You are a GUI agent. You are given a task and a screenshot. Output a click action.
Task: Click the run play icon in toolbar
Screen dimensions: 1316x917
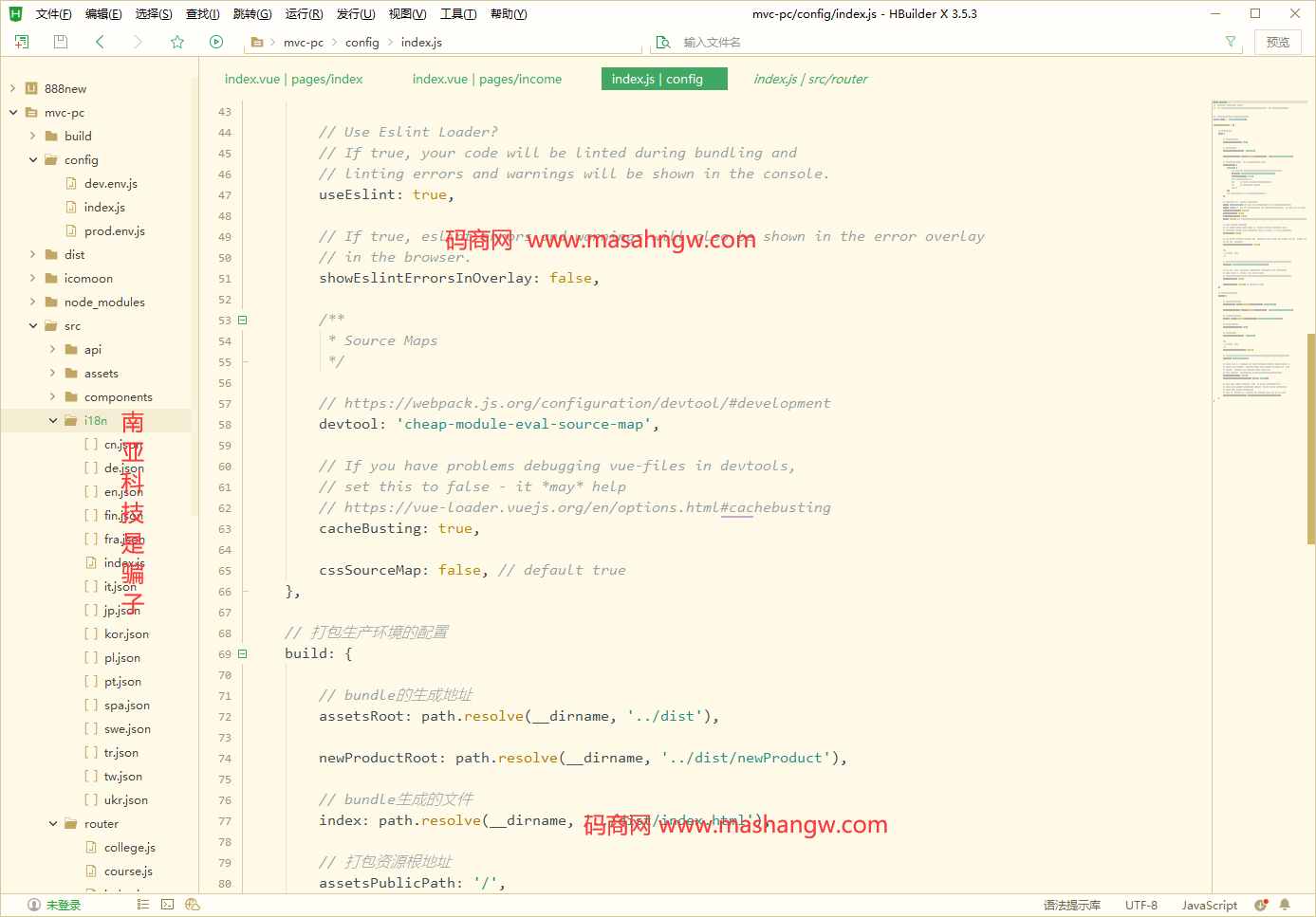pyautogui.click(x=216, y=42)
